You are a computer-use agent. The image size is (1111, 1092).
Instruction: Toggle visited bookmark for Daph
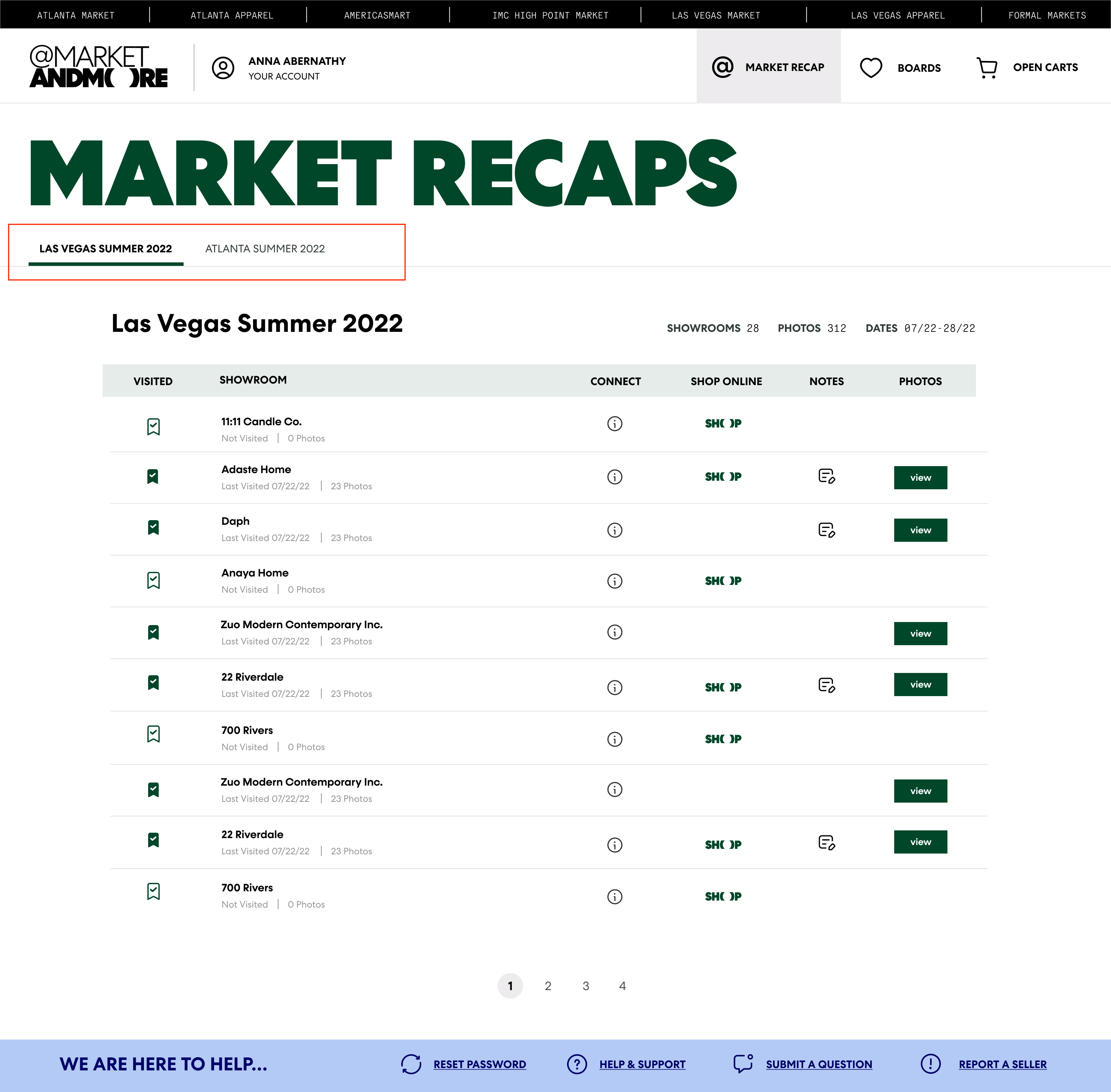(153, 527)
